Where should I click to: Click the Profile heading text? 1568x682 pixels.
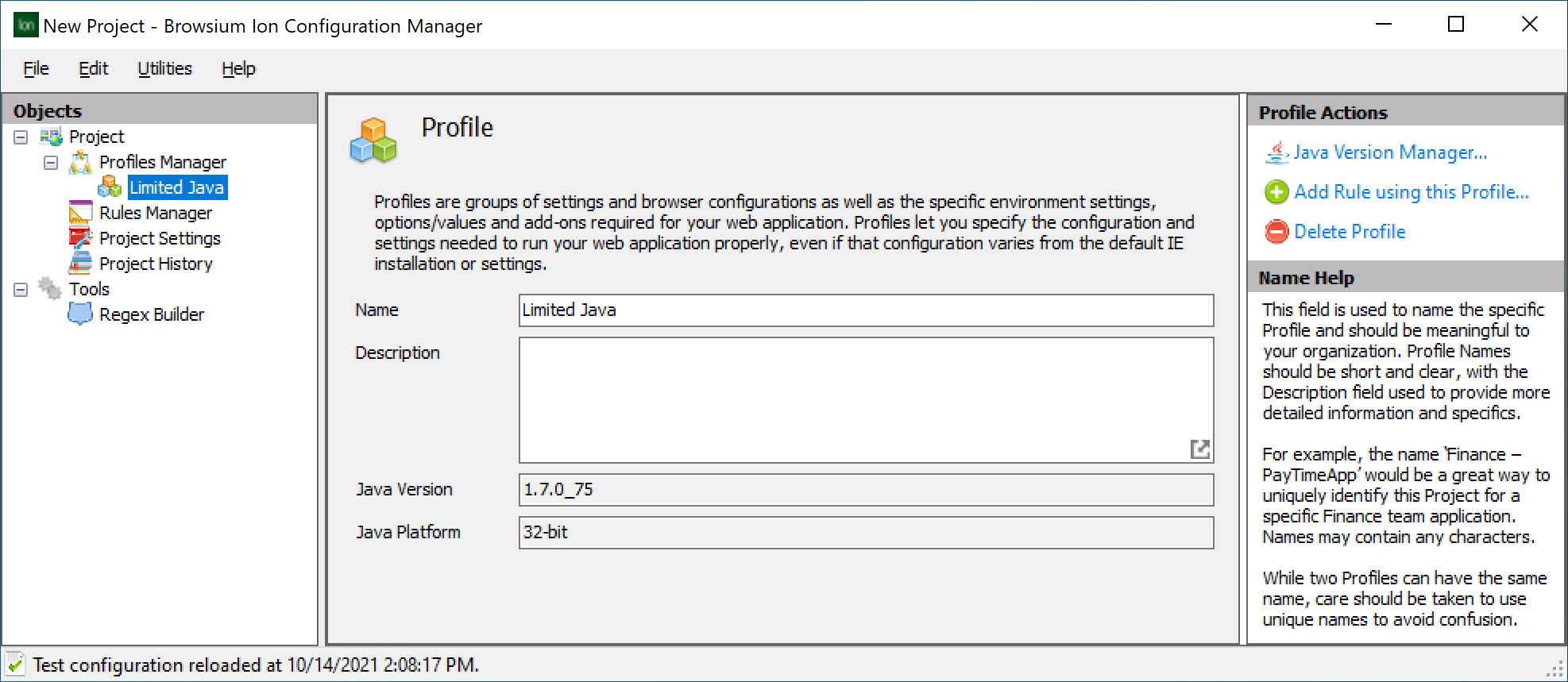tap(458, 127)
